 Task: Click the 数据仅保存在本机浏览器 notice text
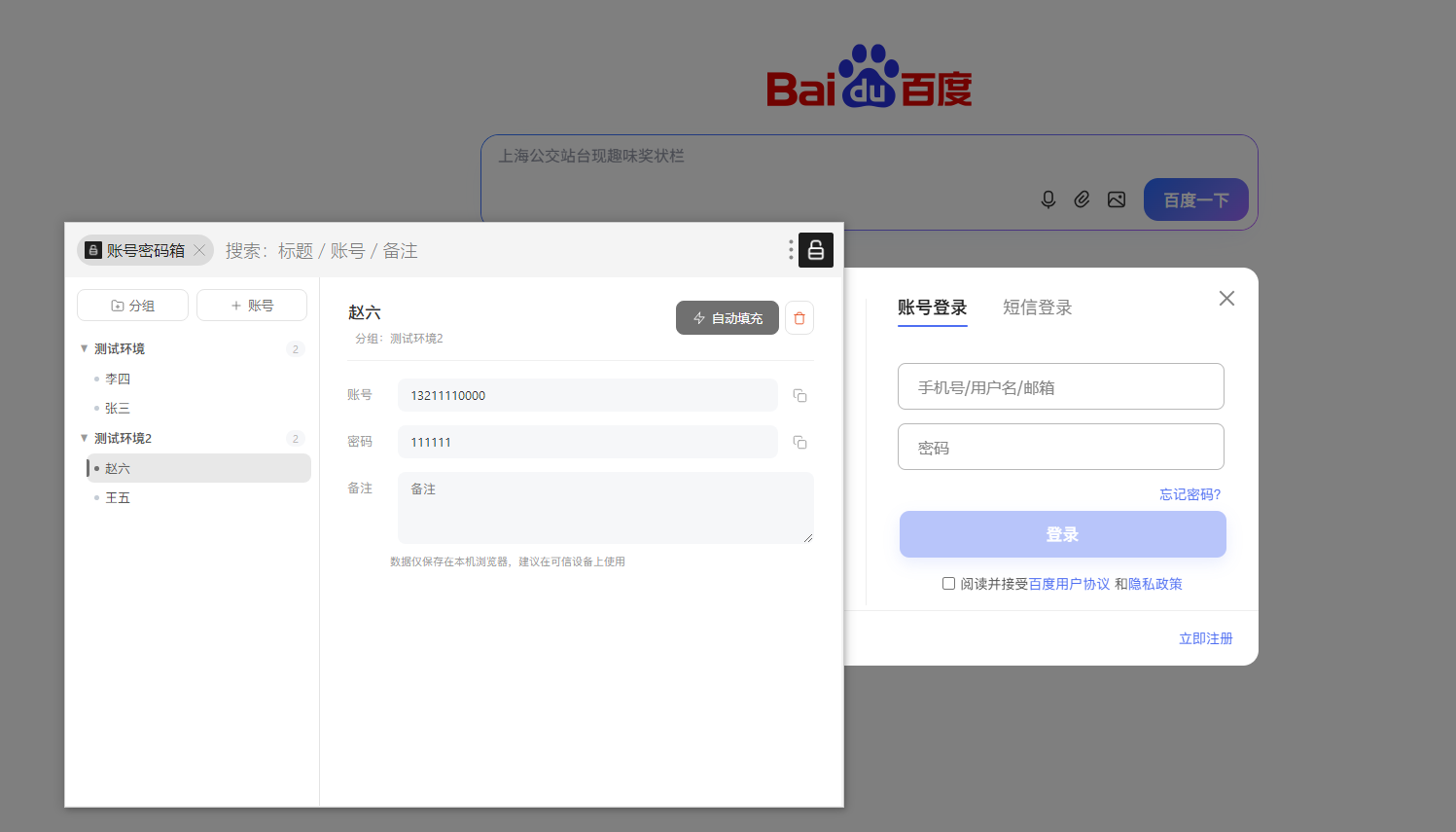508,561
